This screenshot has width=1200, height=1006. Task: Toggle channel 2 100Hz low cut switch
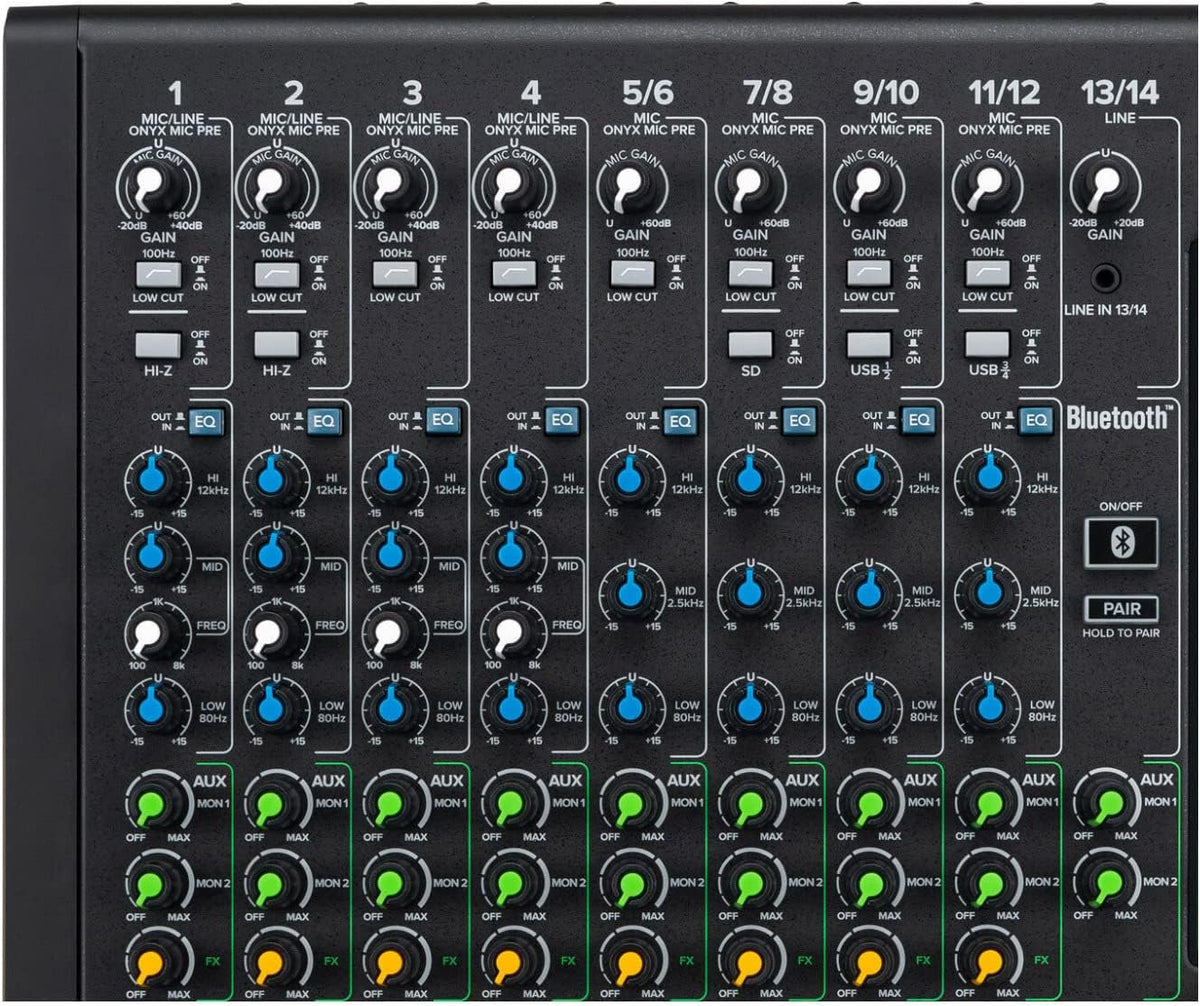[x=275, y=273]
